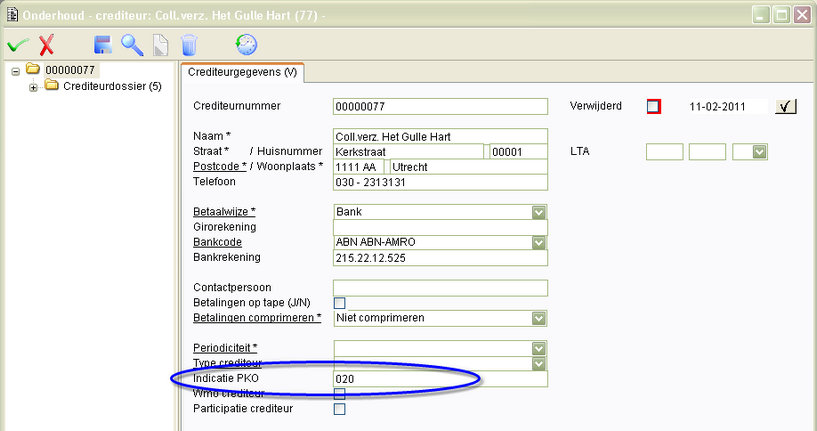Open the Betaalwijze dropdown
Viewport: 817px width, 431px height.
click(539, 212)
